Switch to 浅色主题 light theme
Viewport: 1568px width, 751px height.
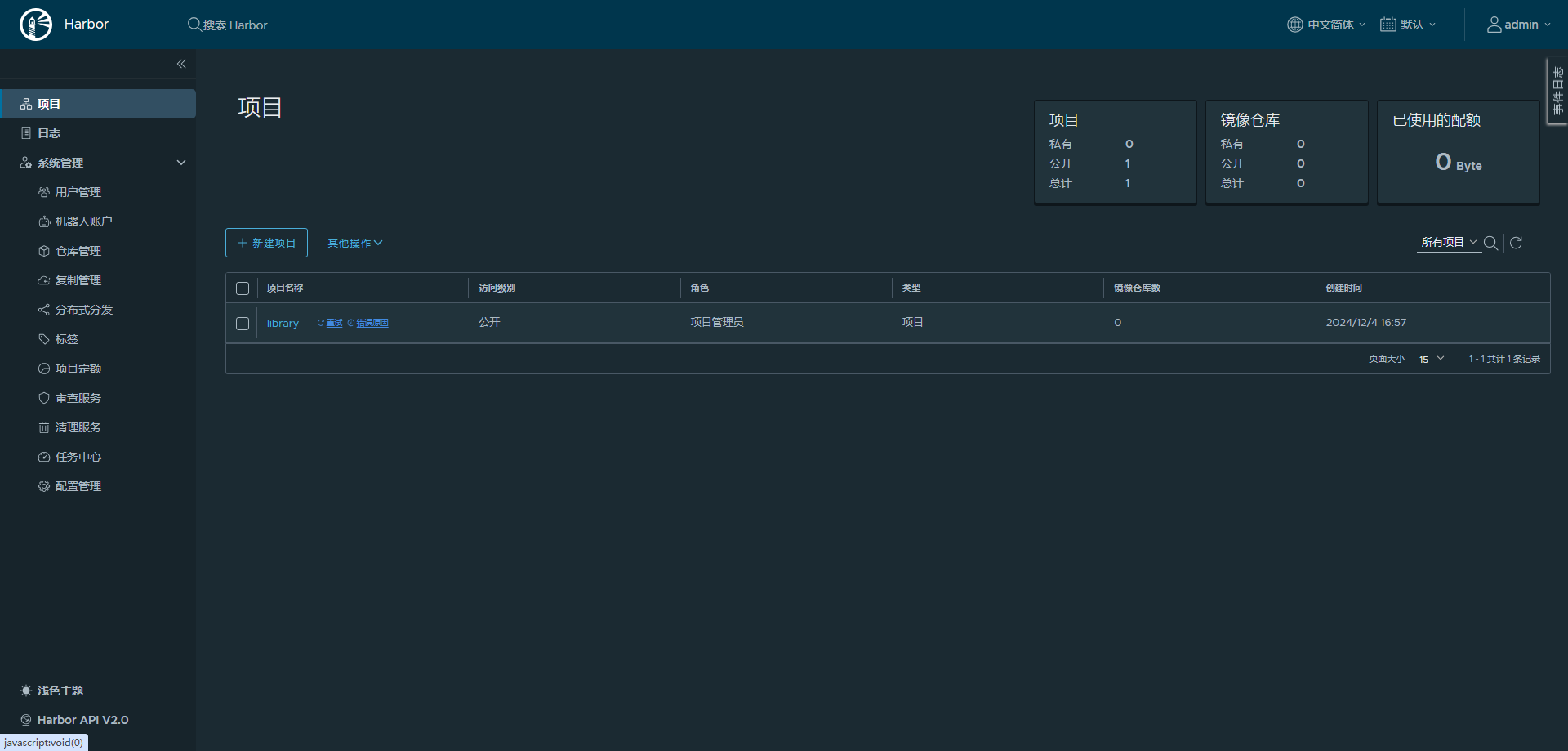pyautogui.click(x=60, y=691)
